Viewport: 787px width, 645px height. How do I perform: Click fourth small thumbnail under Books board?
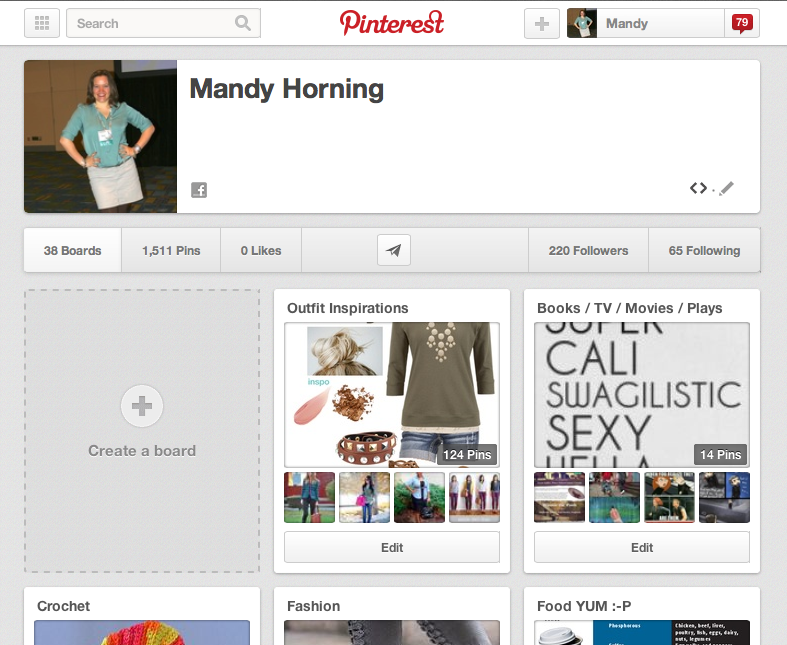[724, 497]
